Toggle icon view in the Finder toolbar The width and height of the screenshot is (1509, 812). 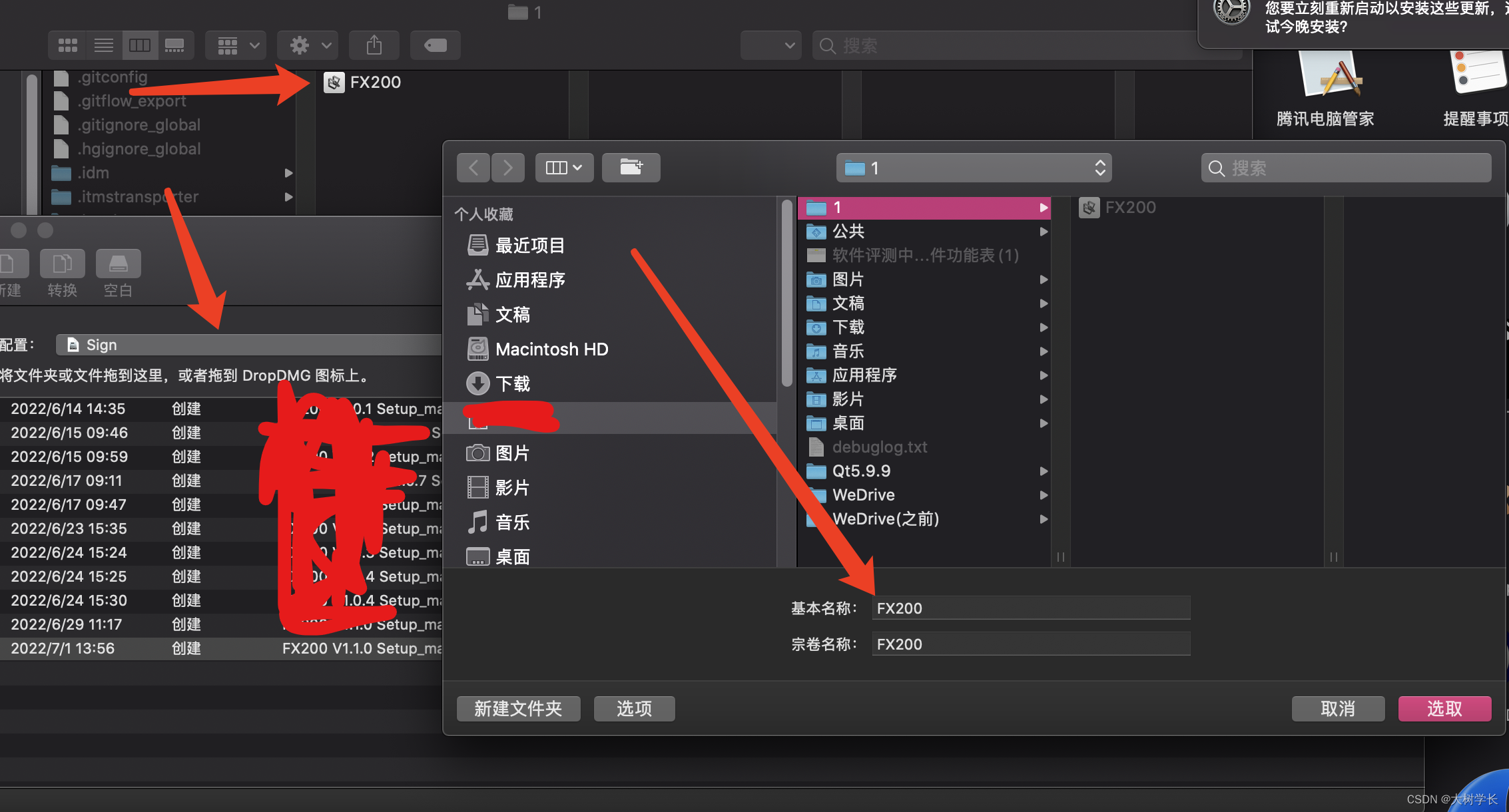[x=67, y=45]
